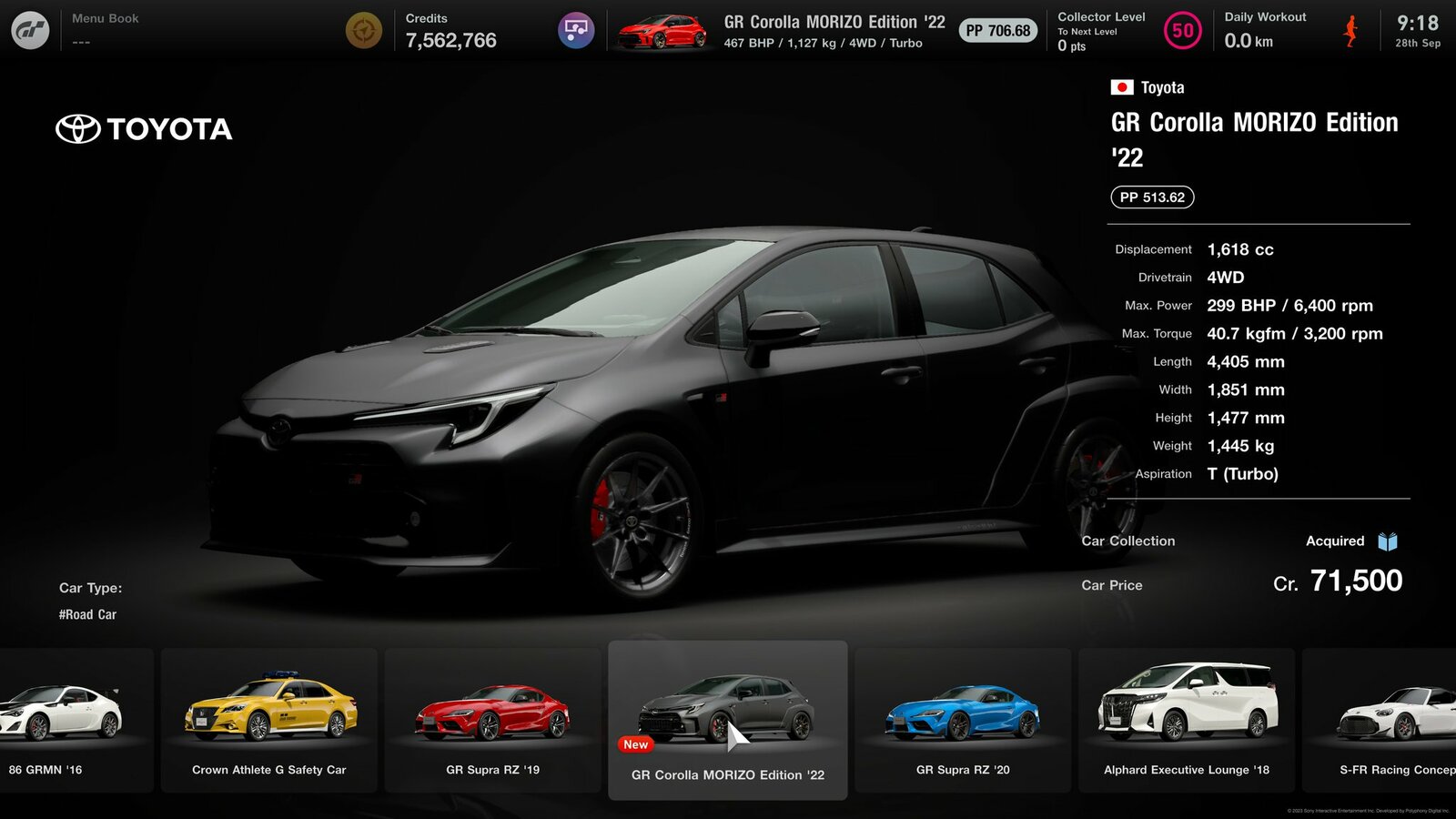Click the Car Collection label
Screen dimensions: 1456x819
1128,541
